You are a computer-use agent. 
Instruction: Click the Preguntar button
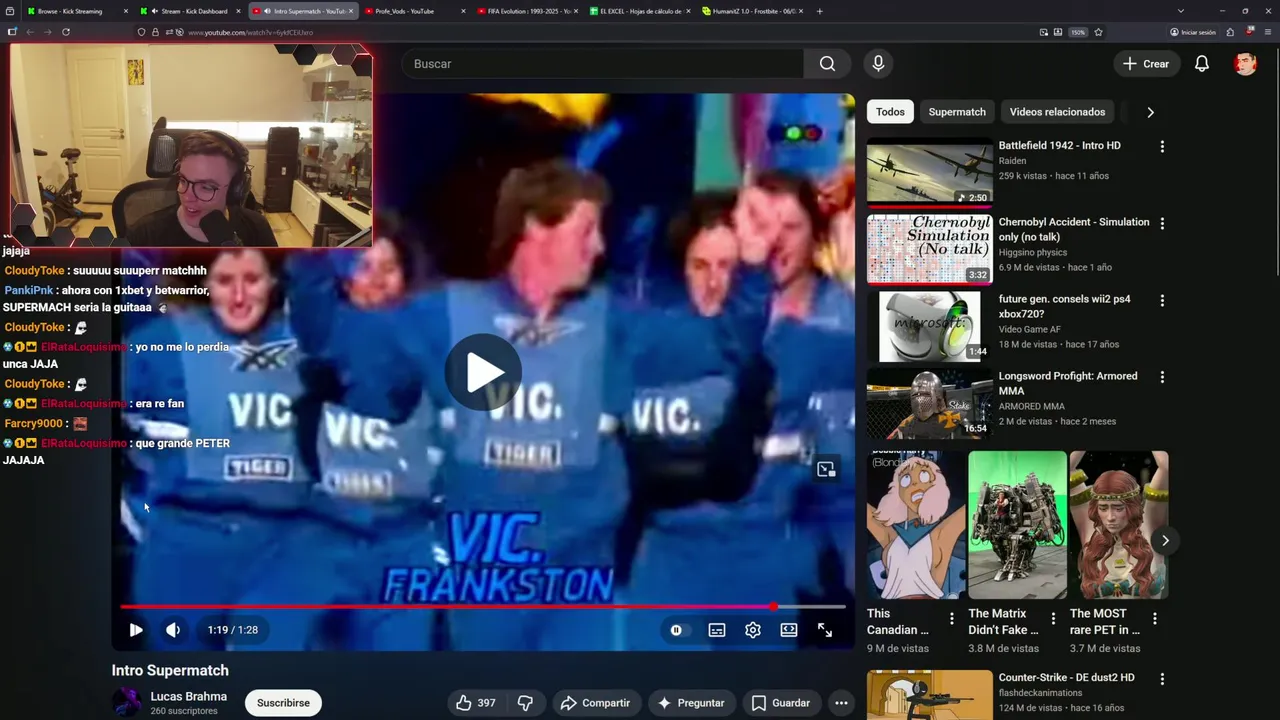coord(691,703)
